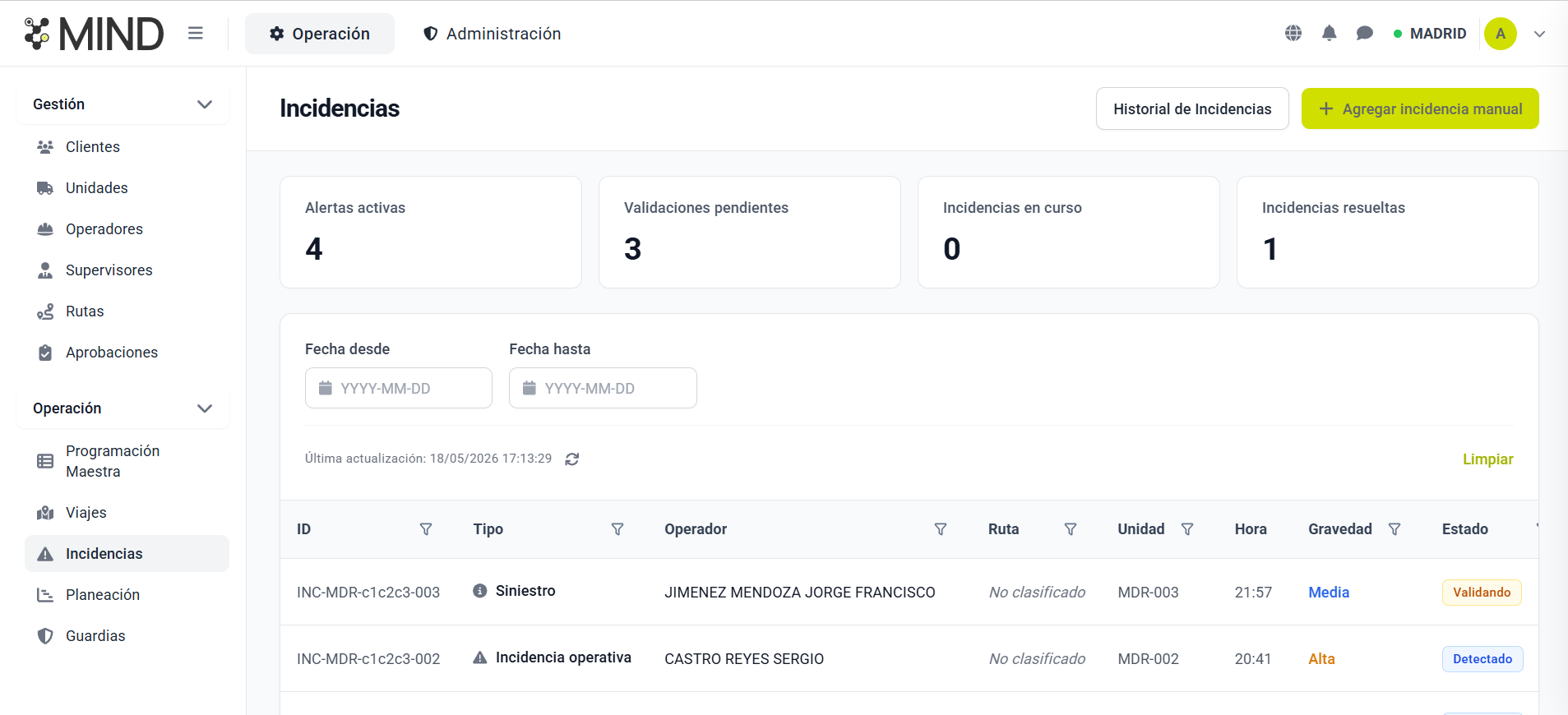This screenshot has height=715, width=1568.
Task: Click the MADRID location indicator
Action: (x=1430, y=34)
